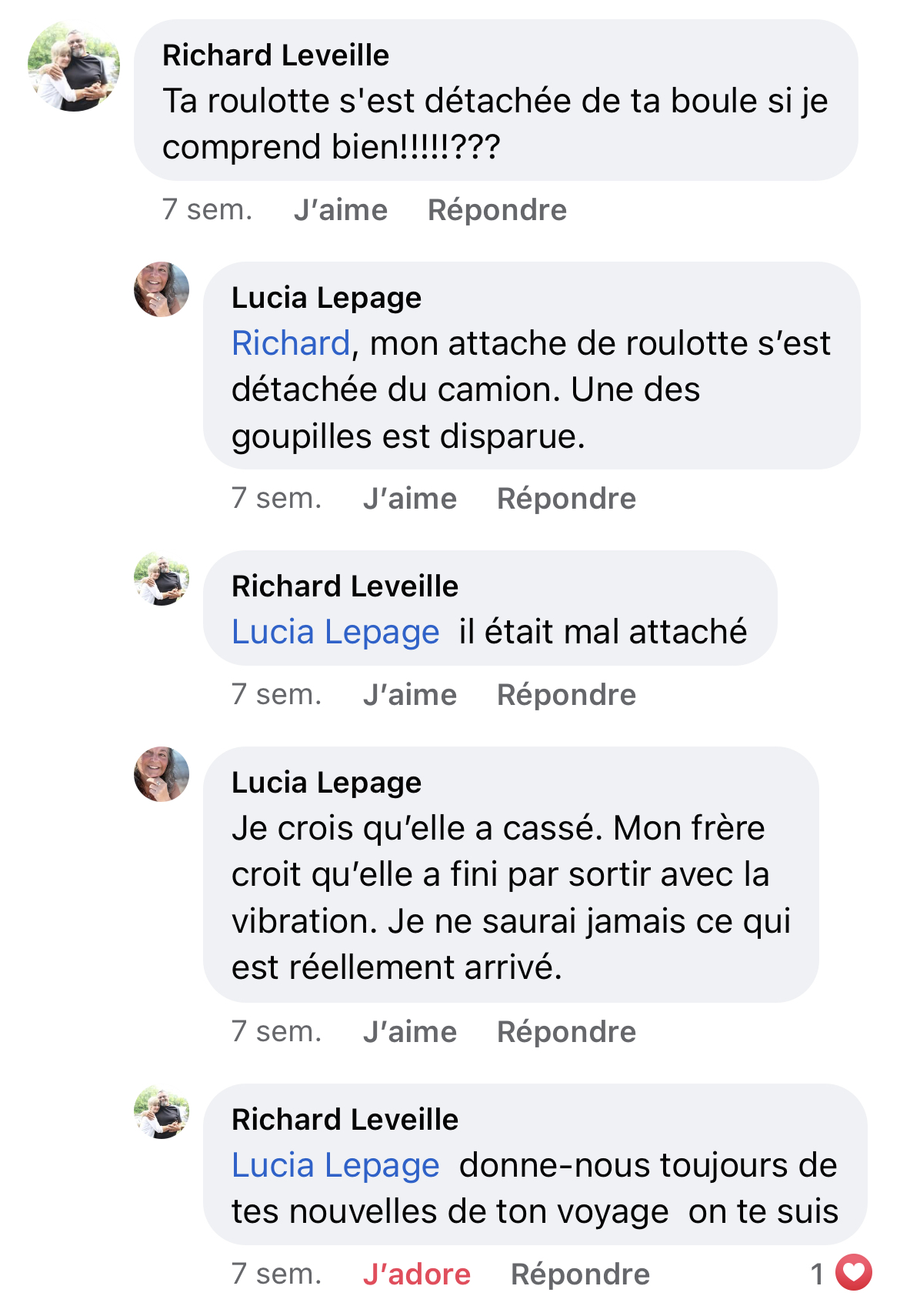900x1316 pixels.
Task: Reply to Richard's top roulotte comment
Action: pyautogui.click(x=497, y=210)
